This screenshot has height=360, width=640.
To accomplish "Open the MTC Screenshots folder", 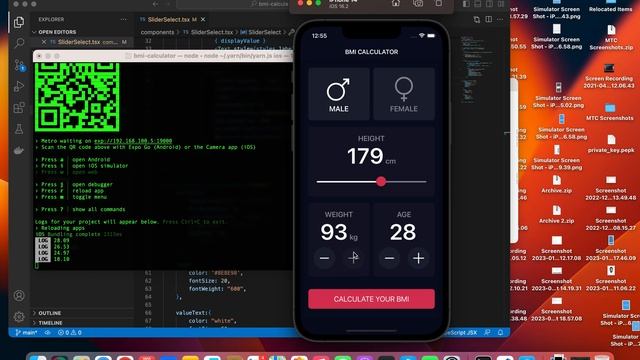I will tap(610, 112).
